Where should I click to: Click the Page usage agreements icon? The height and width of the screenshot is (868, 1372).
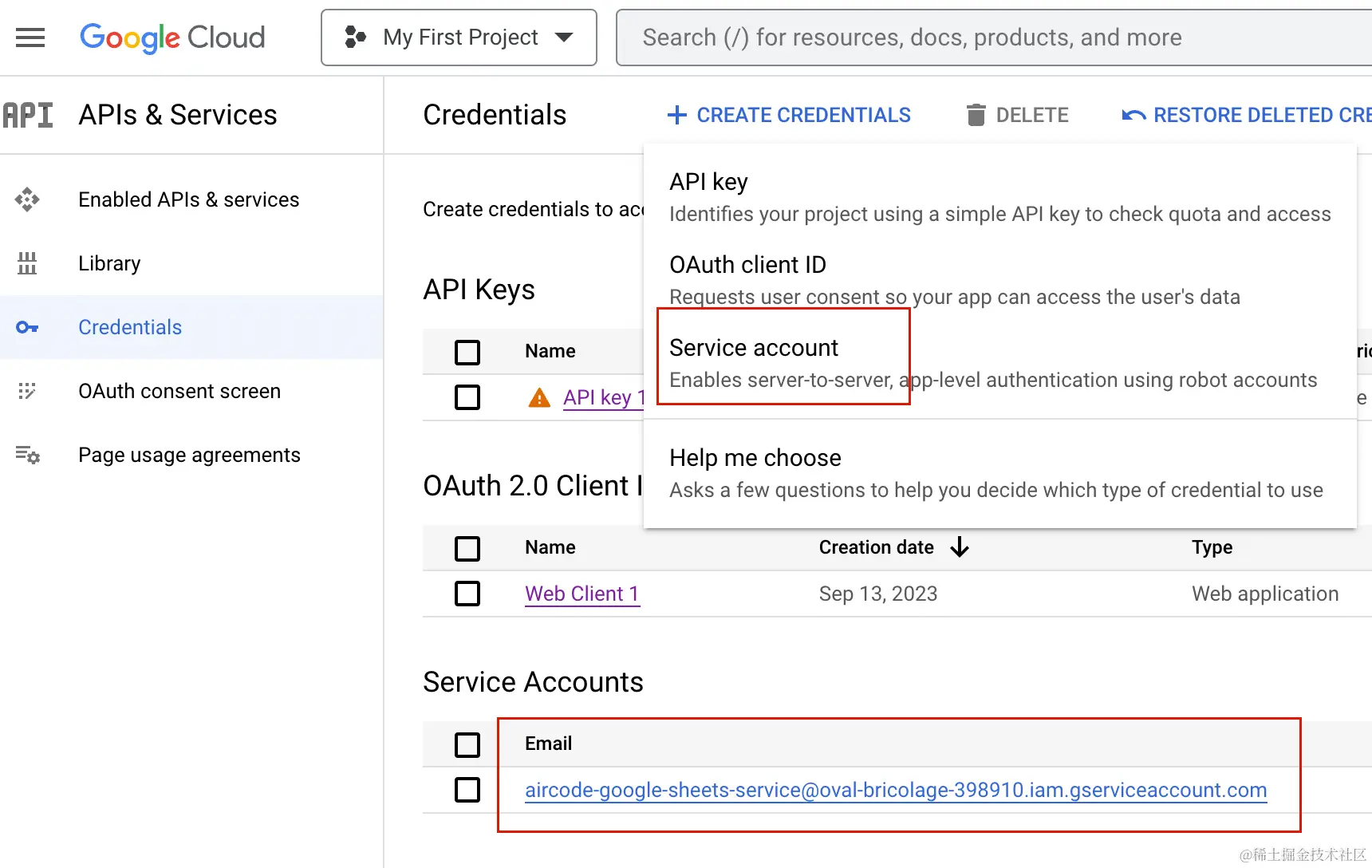(27, 455)
